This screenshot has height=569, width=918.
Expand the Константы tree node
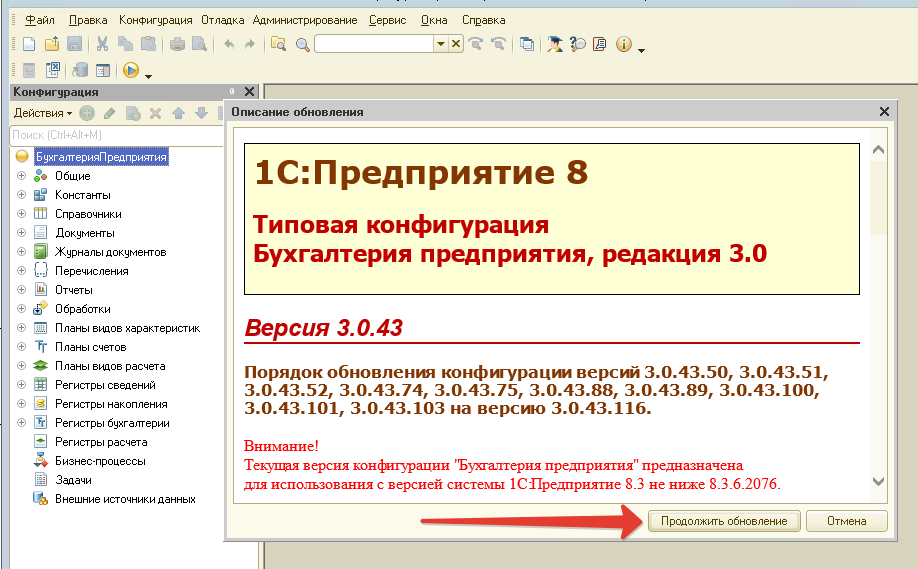pyautogui.click(x=22, y=194)
